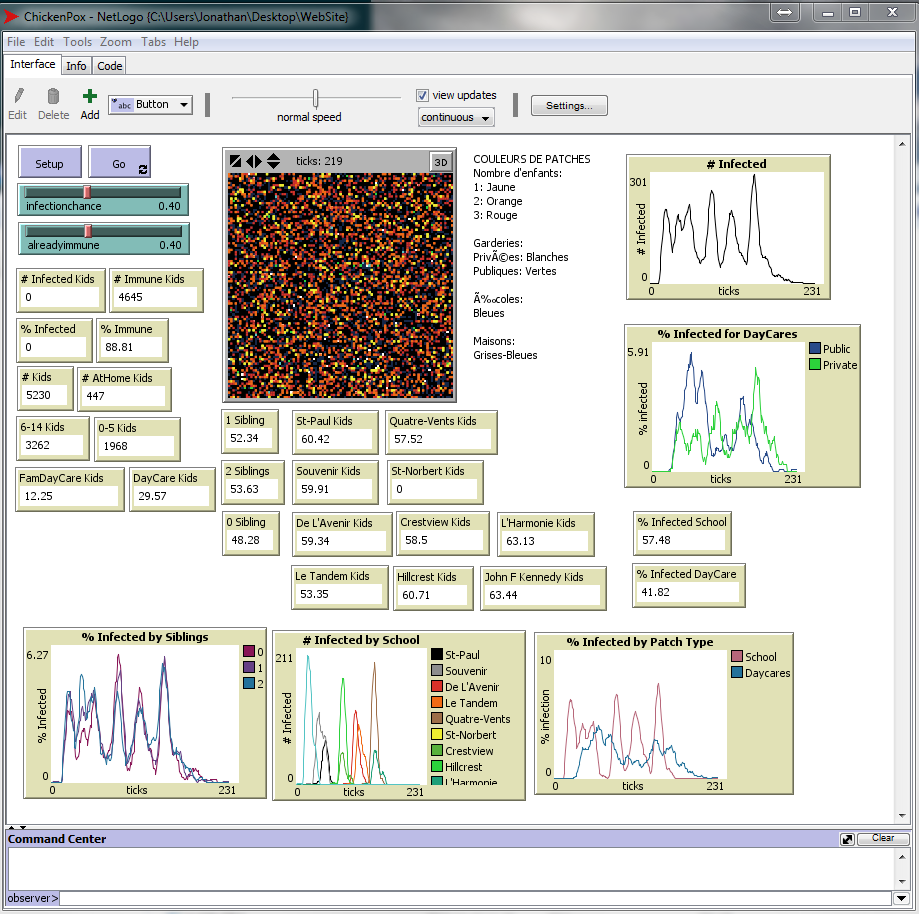Click the # AtHome Kids value 447
Screen dimensions: 919x914
pos(123,396)
